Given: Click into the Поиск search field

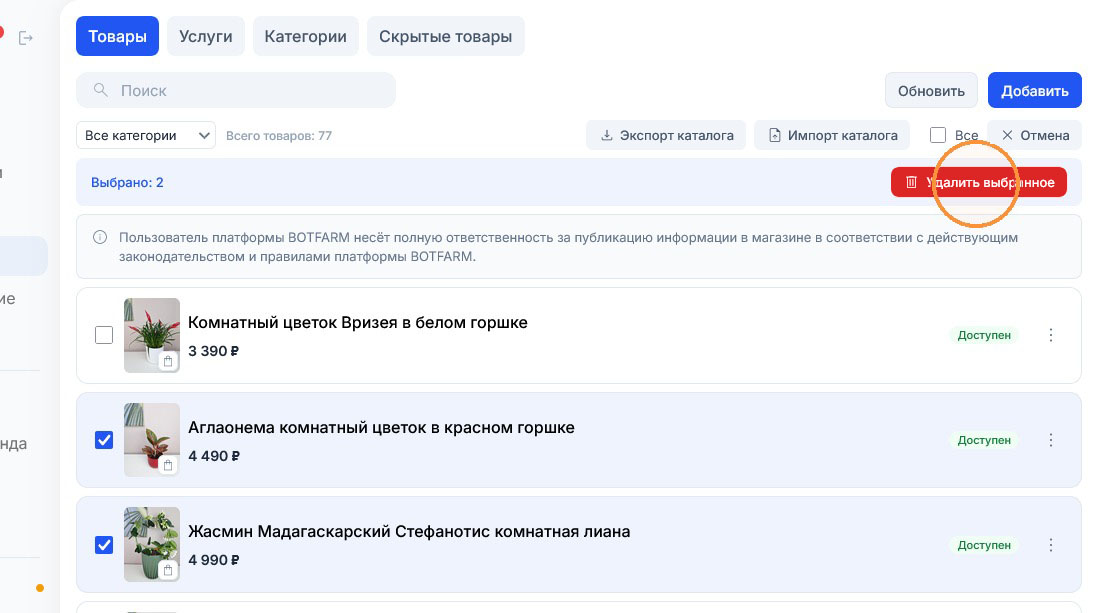Looking at the screenshot, I should click(x=236, y=90).
